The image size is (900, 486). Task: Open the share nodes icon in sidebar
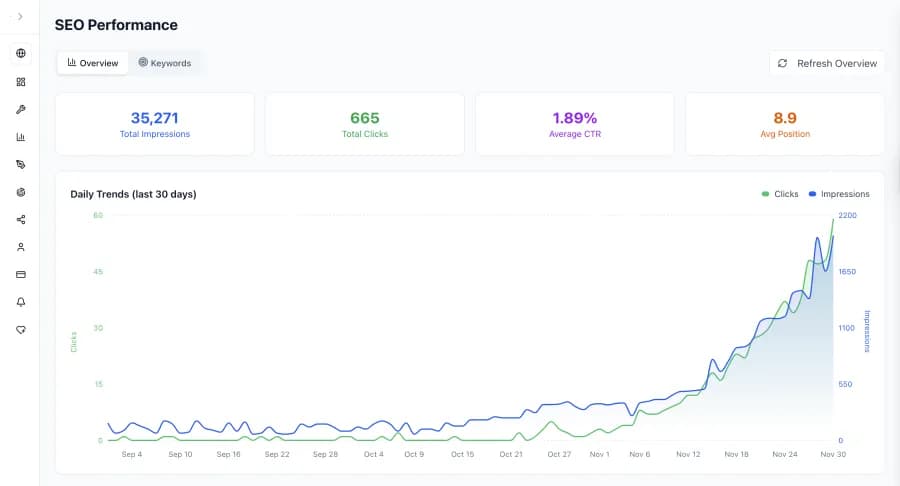click(x=20, y=219)
